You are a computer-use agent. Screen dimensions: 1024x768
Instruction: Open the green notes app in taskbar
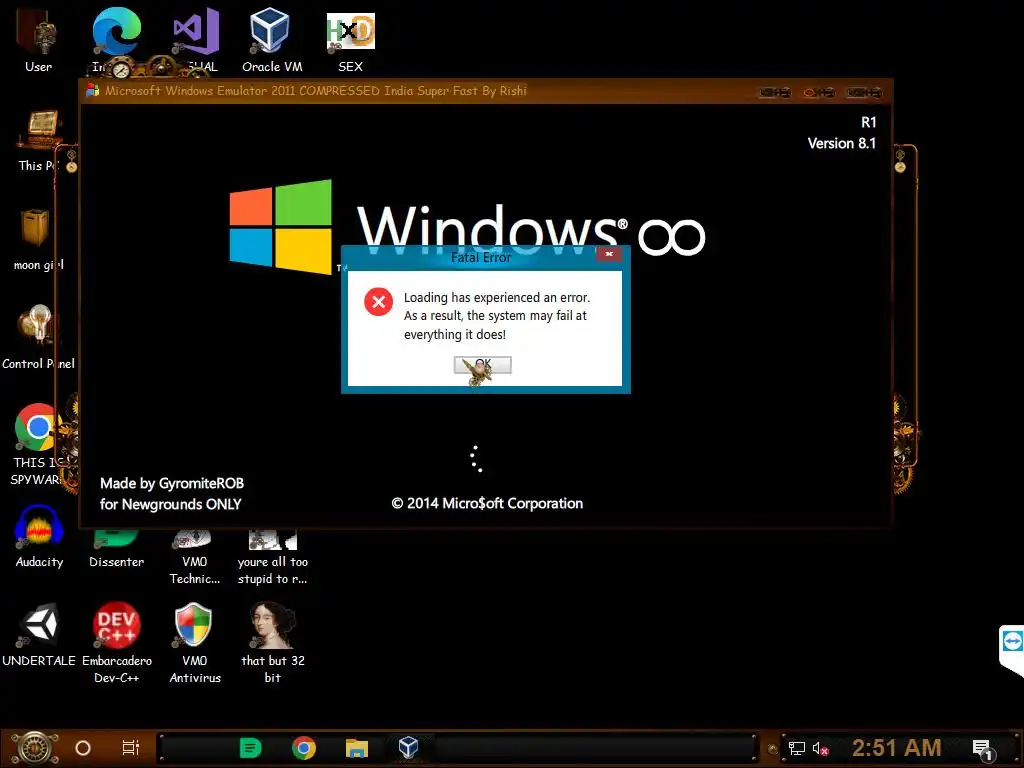coord(250,748)
